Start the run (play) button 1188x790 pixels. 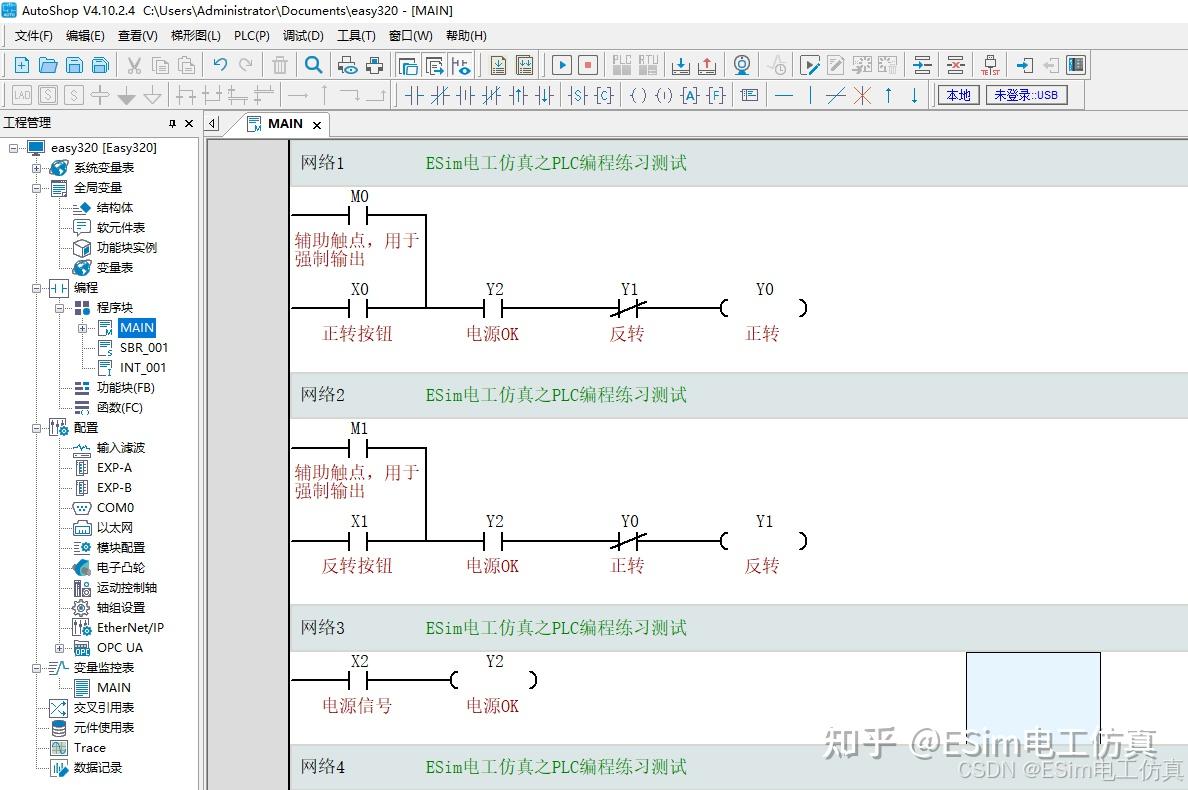click(x=561, y=65)
